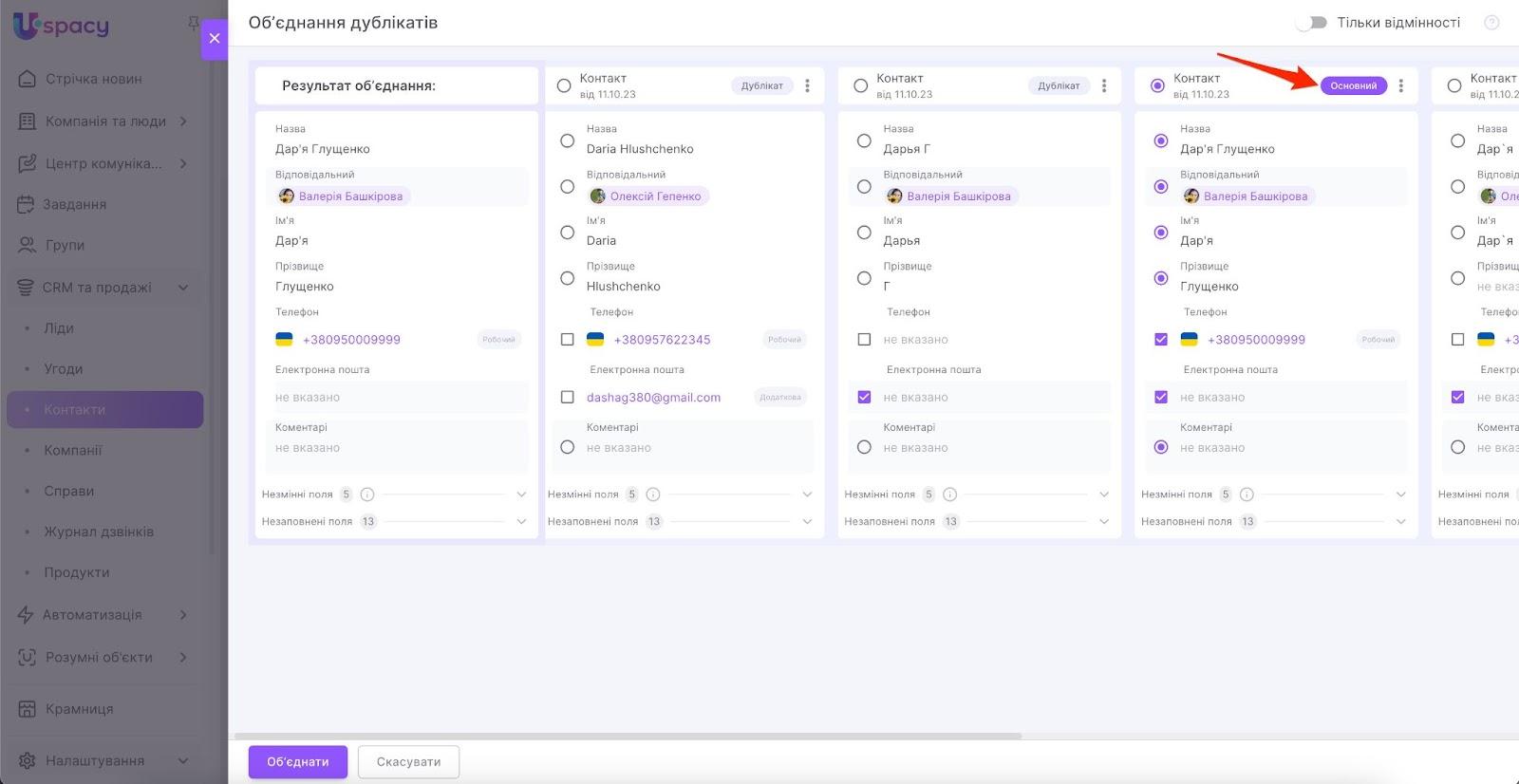Screen dimensions: 1519x784
Task: Open Крамниця from the sidebar
Action: [79, 709]
